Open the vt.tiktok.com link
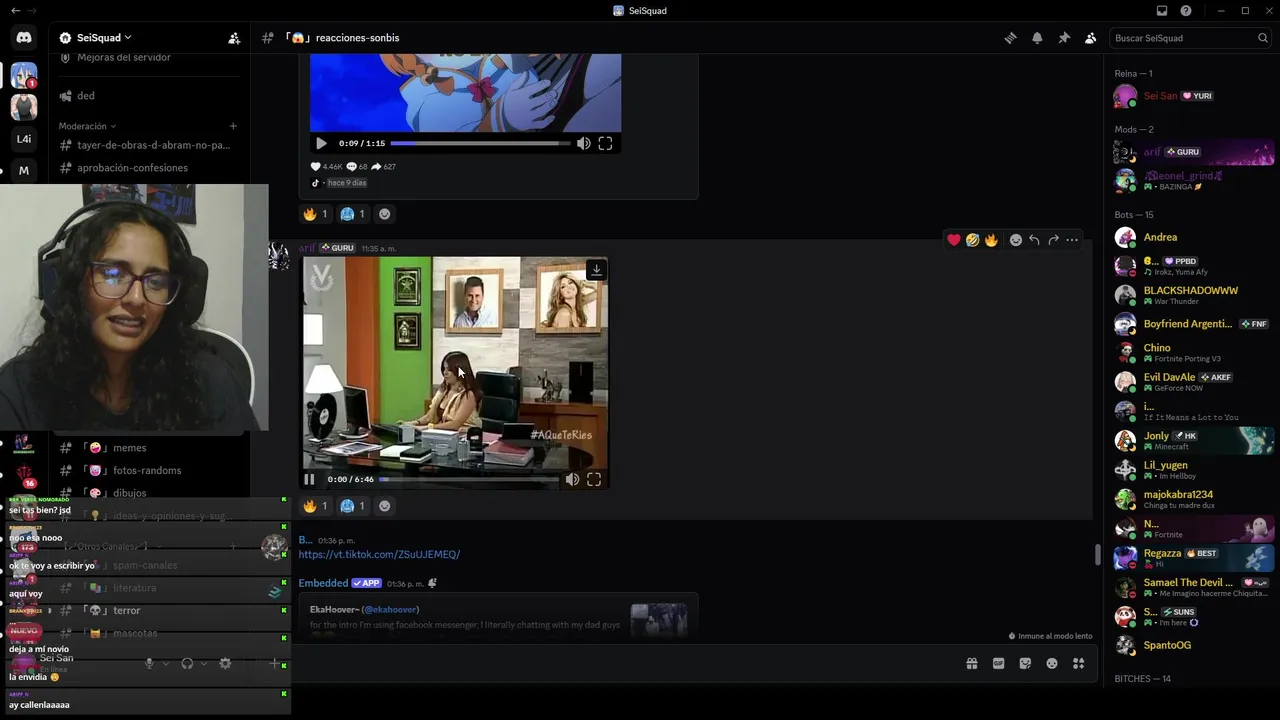Image resolution: width=1280 pixels, height=720 pixels. [379, 554]
